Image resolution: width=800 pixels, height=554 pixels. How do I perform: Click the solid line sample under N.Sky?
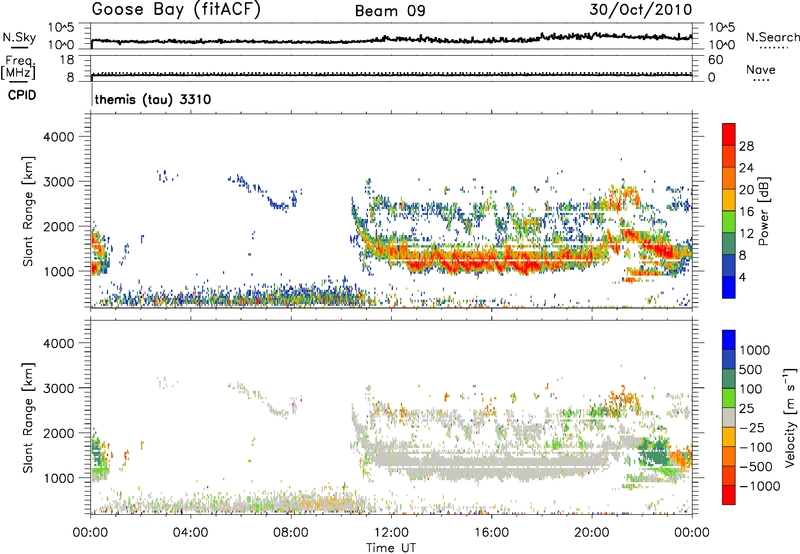tap(19, 47)
